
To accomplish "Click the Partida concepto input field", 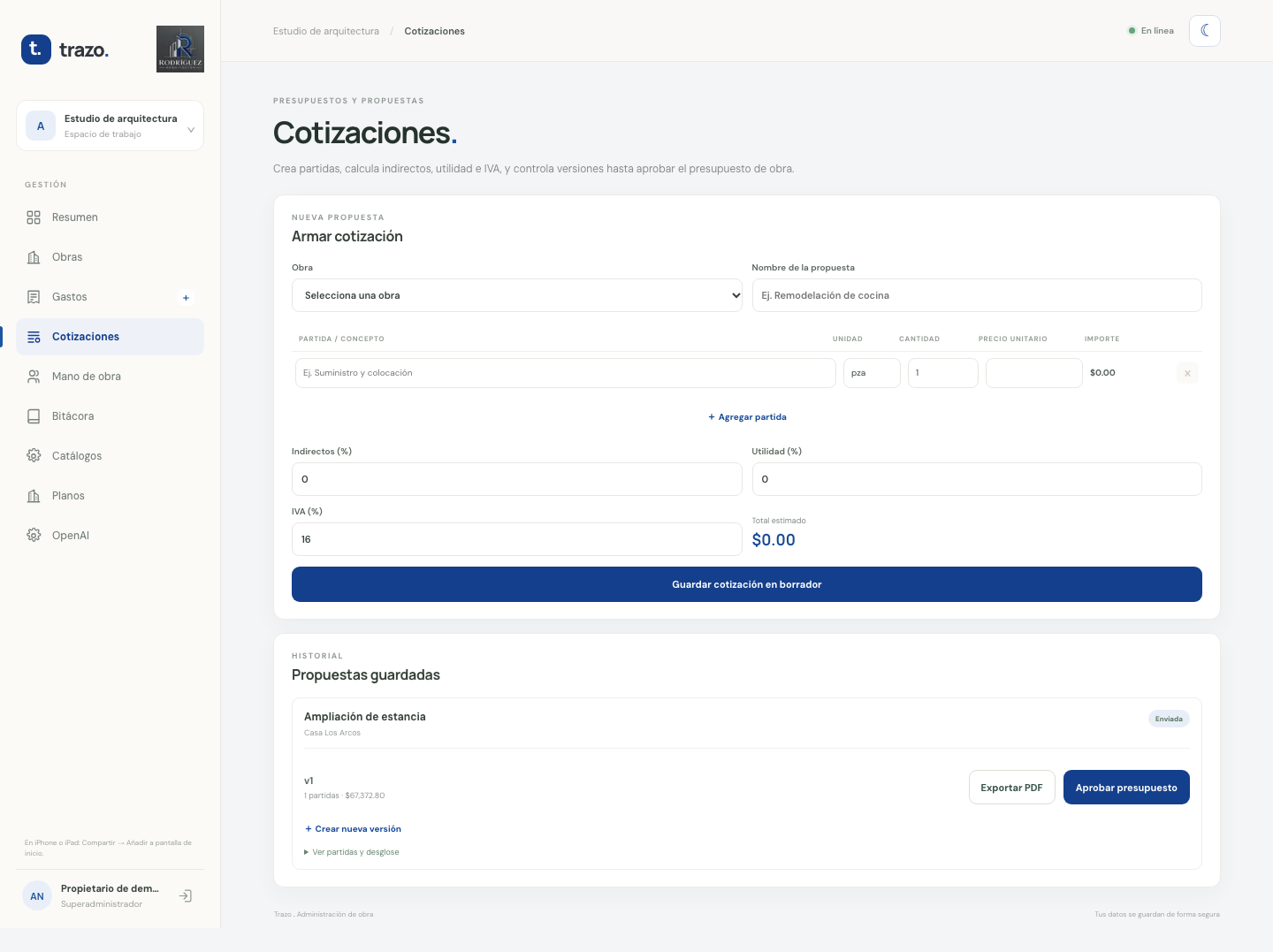I will (566, 373).
